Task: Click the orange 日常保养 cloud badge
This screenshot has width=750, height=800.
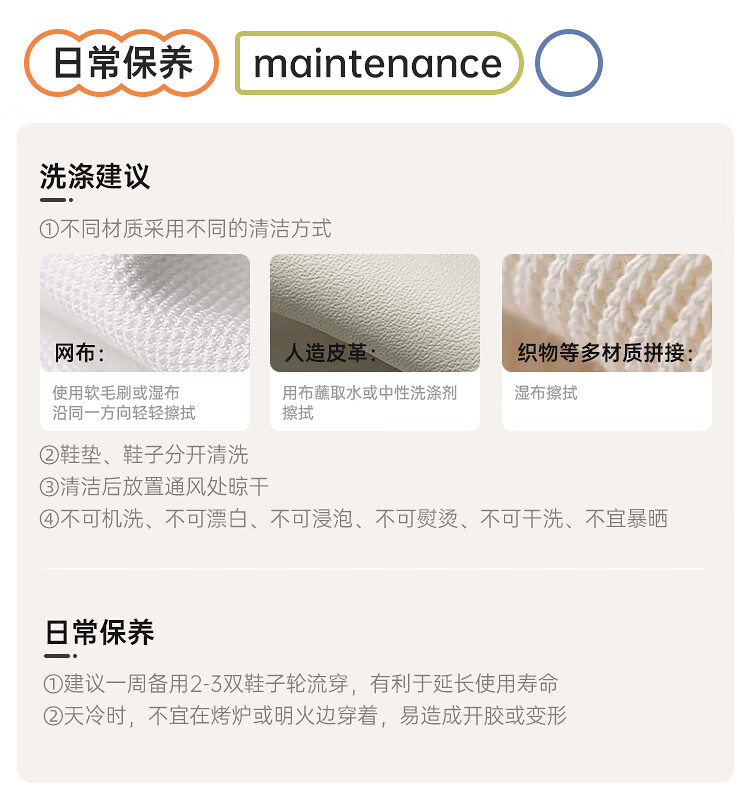Action: point(121,63)
